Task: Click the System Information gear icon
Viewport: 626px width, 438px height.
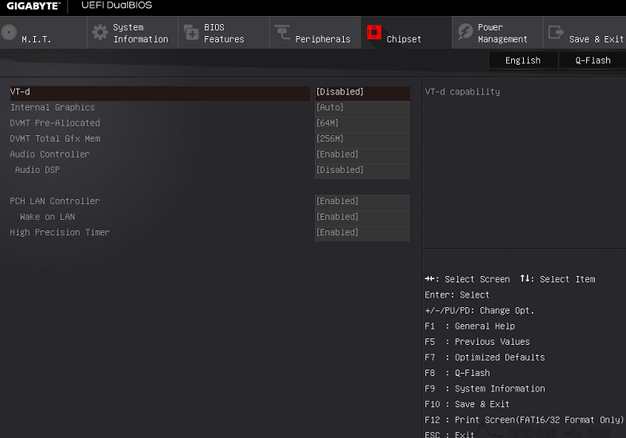Action: (x=100, y=32)
